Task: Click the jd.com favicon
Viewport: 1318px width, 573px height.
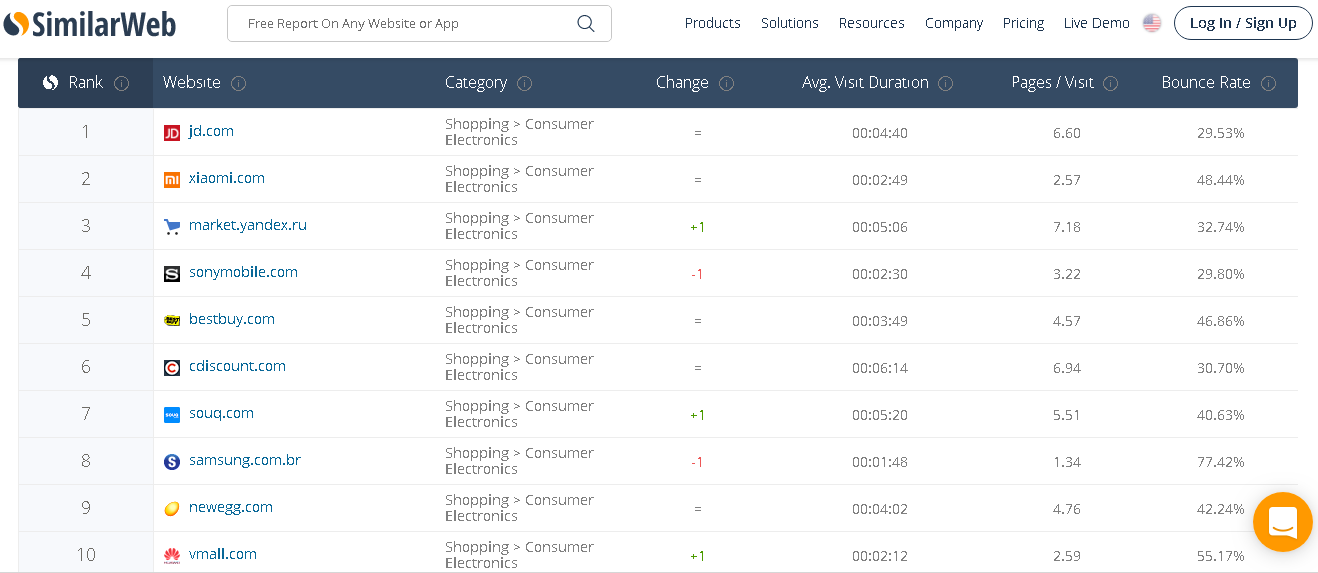Action: tap(172, 132)
